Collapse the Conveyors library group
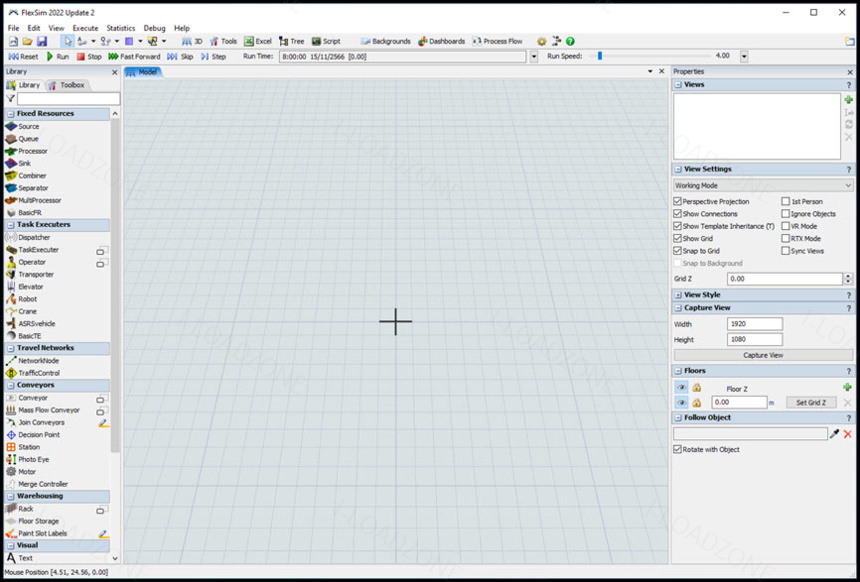The width and height of the screenshot is (860, 582). tap(10, 385)
